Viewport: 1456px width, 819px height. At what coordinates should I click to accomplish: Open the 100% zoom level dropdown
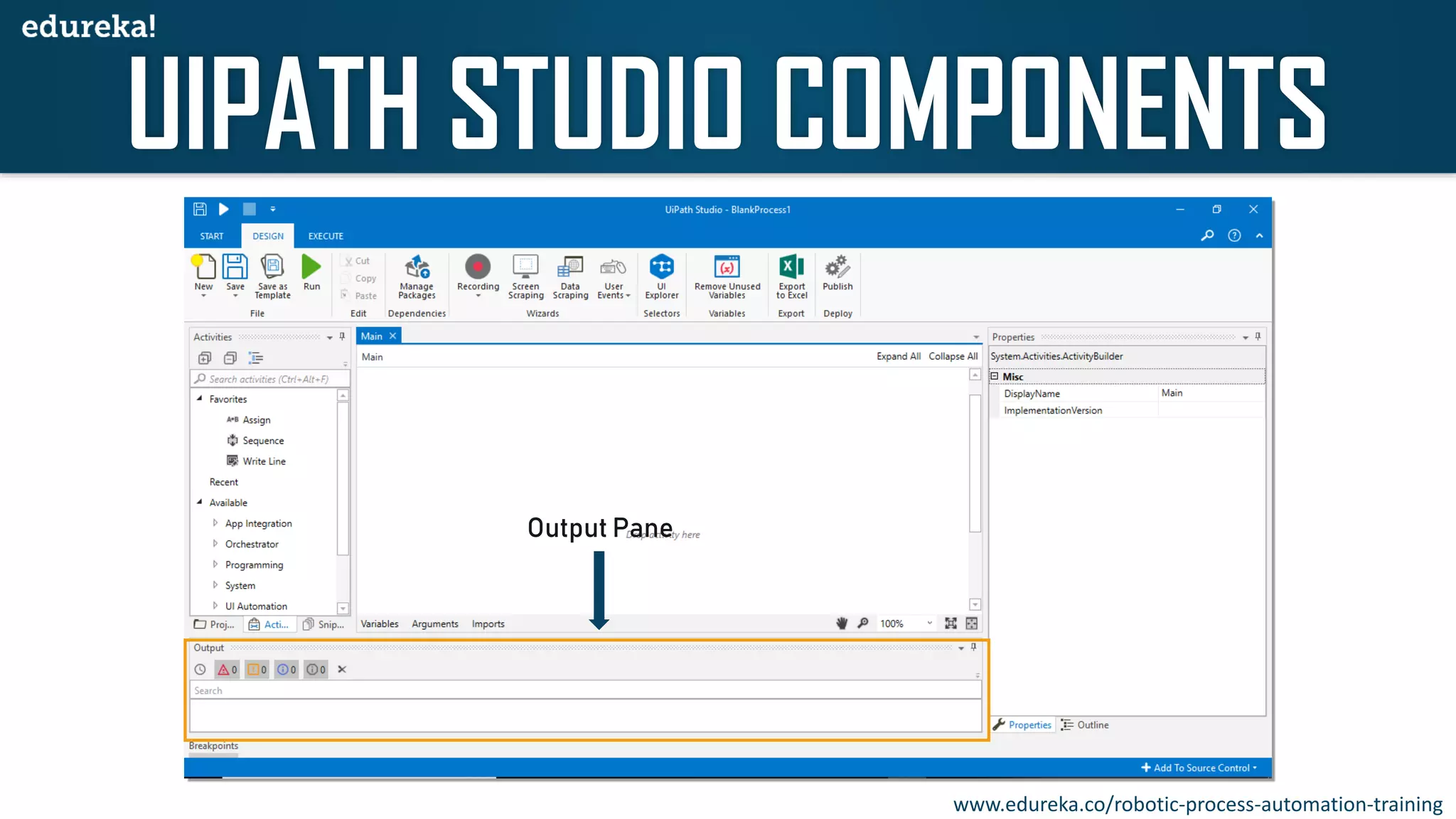[929, 623]
